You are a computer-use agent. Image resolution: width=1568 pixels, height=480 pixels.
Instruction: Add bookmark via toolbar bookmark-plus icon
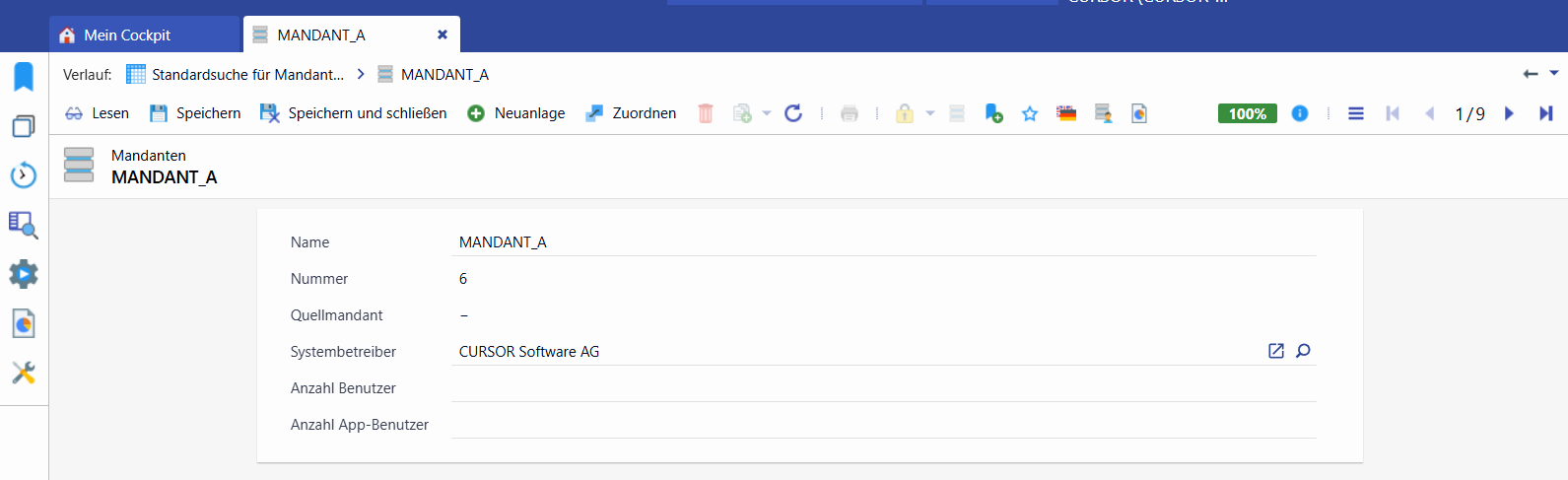(993, 113)
